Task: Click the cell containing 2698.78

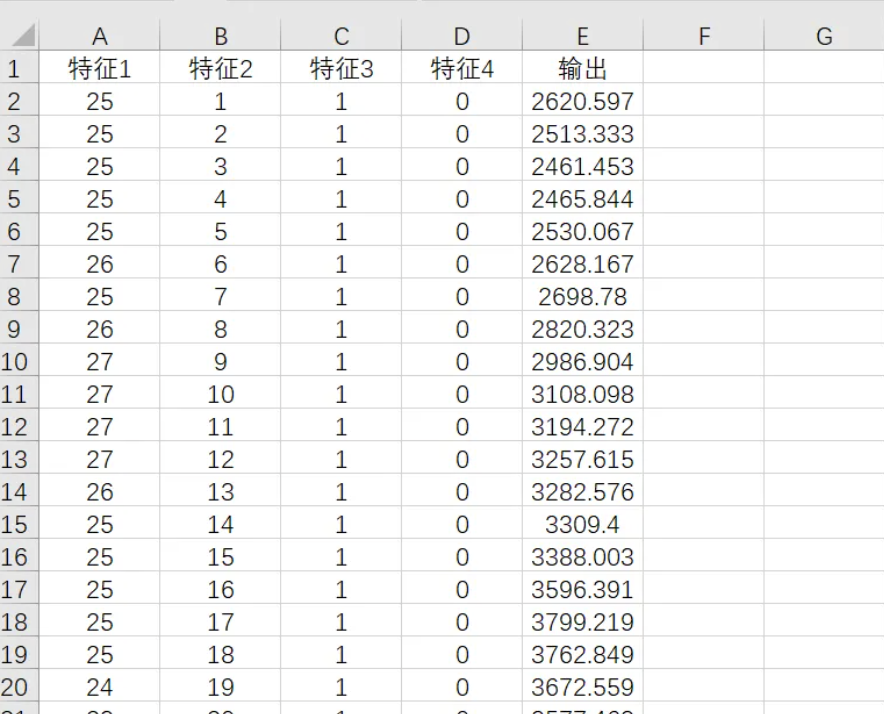Action: 583,296
